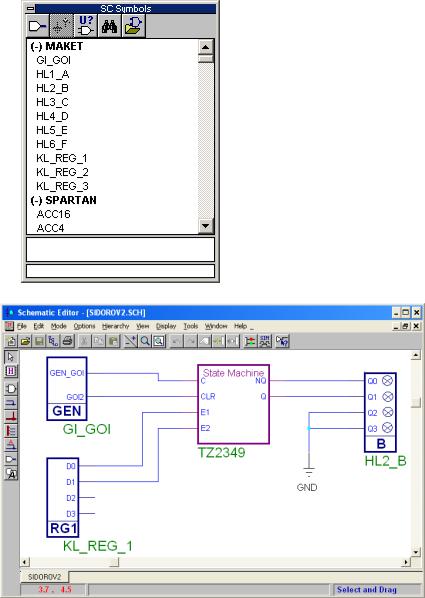Click the open file folder toolbar icon

26,341
